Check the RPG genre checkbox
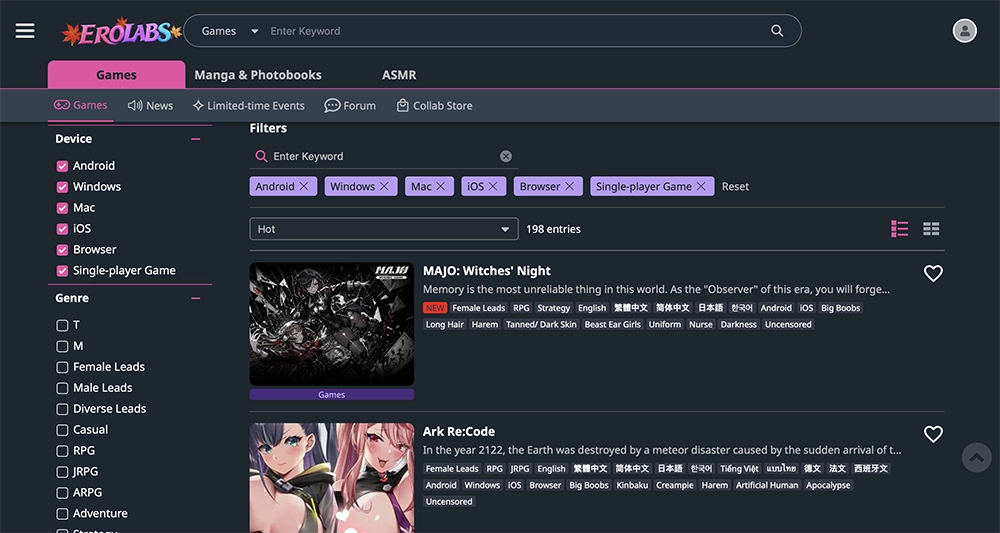1000x533 pixels. [62, 451]
